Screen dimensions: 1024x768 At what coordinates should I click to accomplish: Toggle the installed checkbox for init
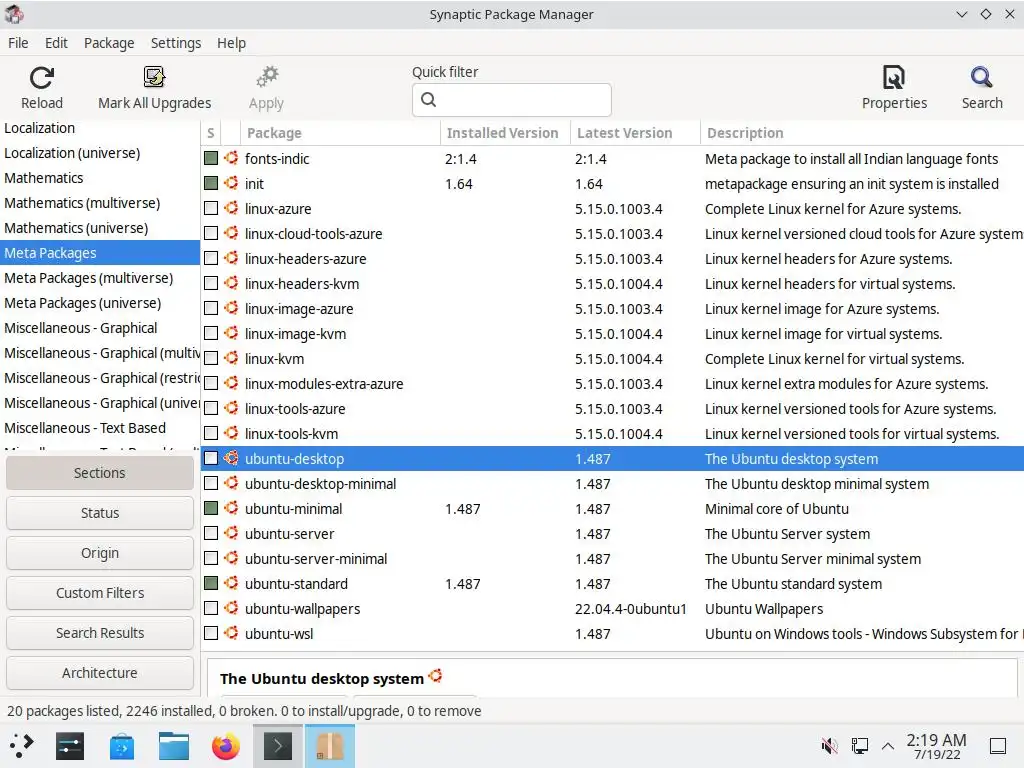210,184
